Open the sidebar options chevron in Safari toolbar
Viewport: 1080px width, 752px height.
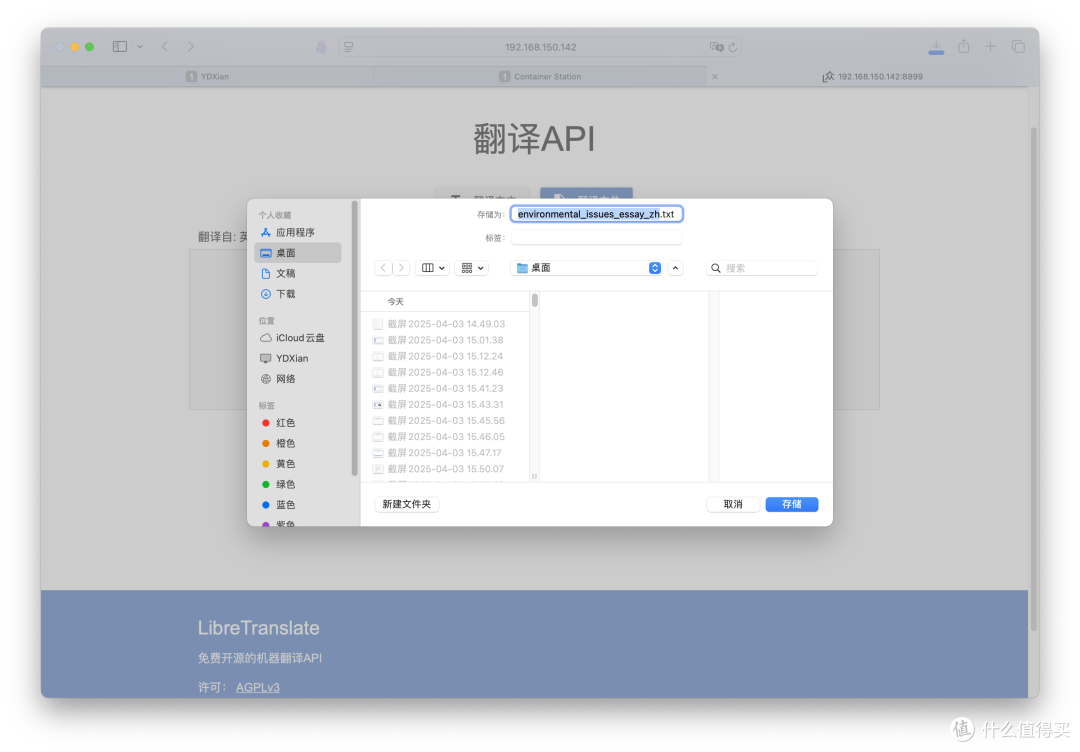pyautogui.click(x=140, y=47)
